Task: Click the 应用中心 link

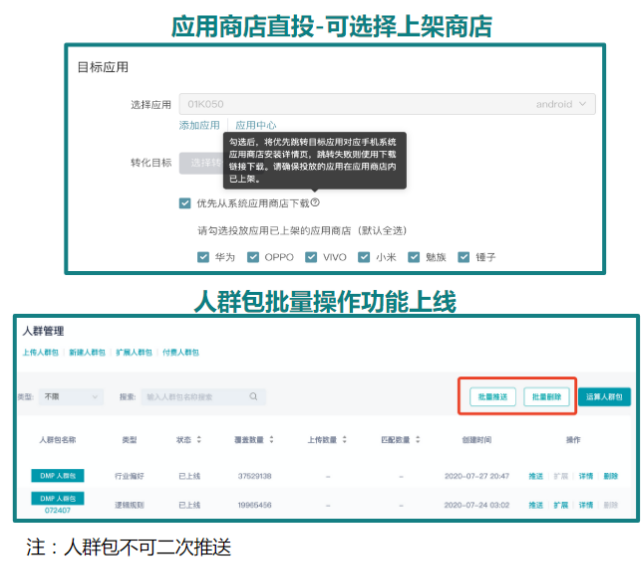Action: [256, 125]
